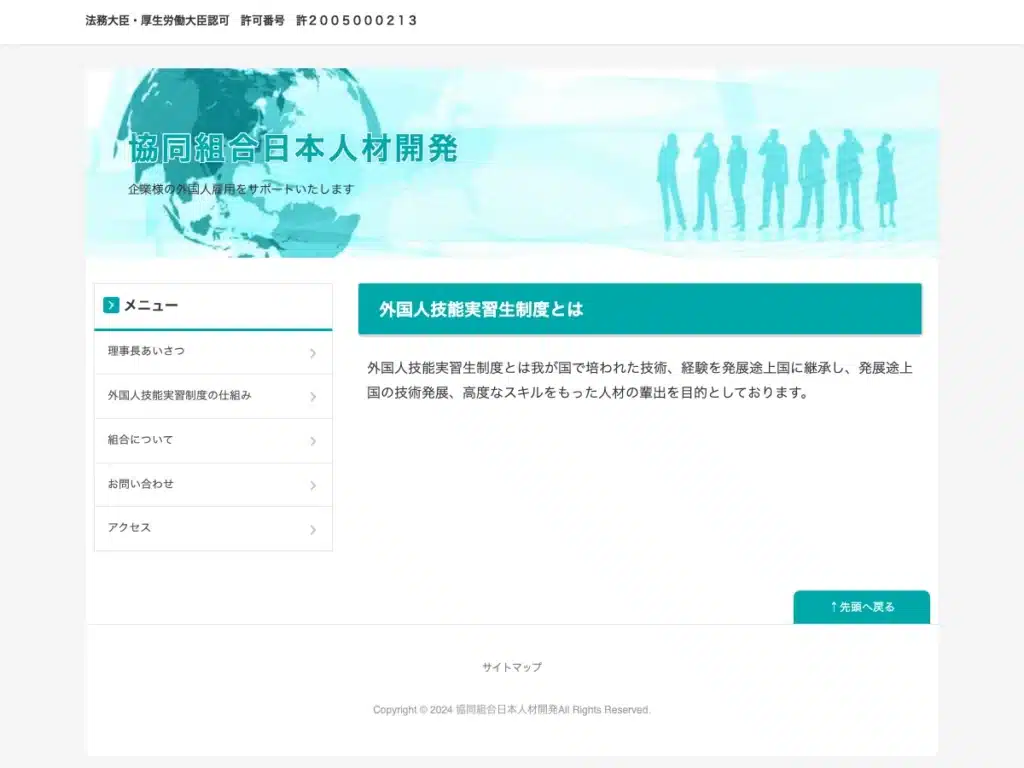This screenshot has height=768, width=1024.
Task: Select 組合について in the menu
Action: click(213, 441)
